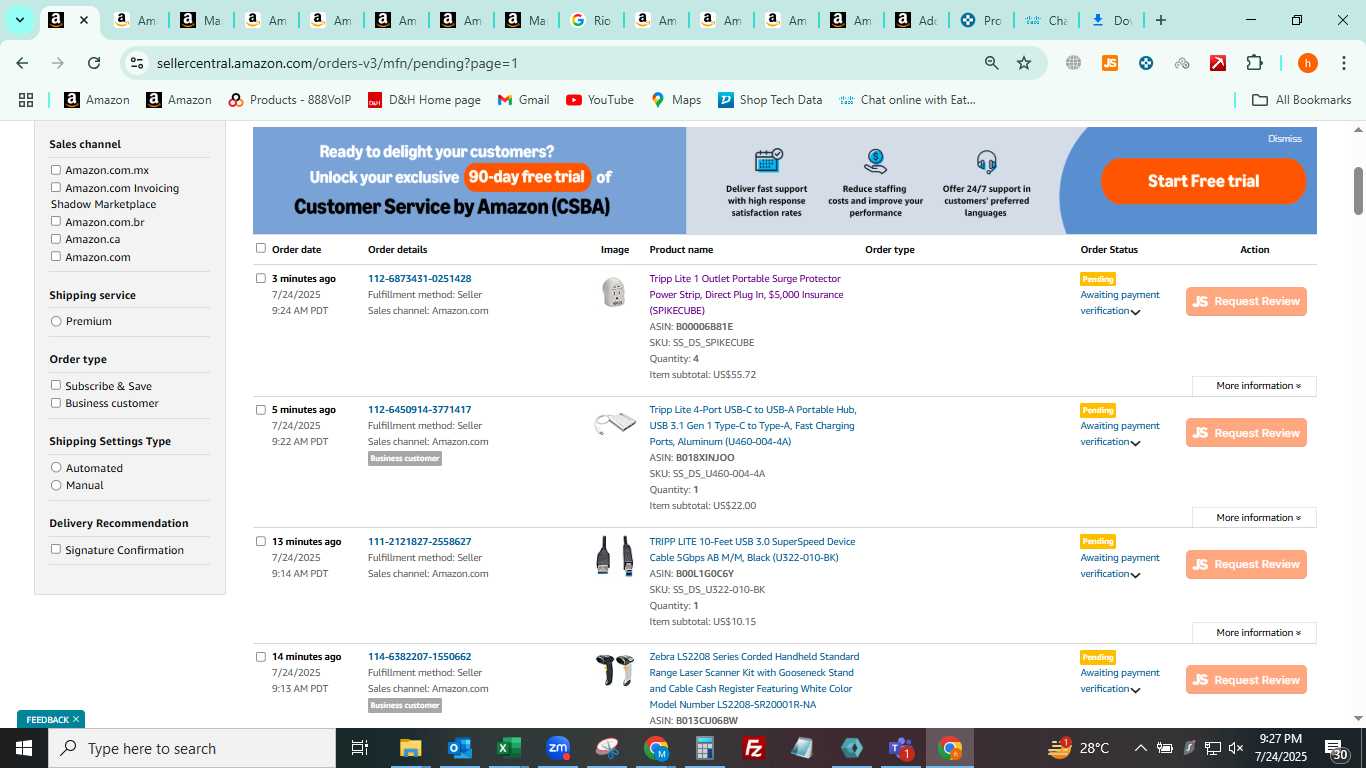Open Zebra LS2208 scanner product link
The height and width of the screenshot is (768, 1366).
[754, 680]
